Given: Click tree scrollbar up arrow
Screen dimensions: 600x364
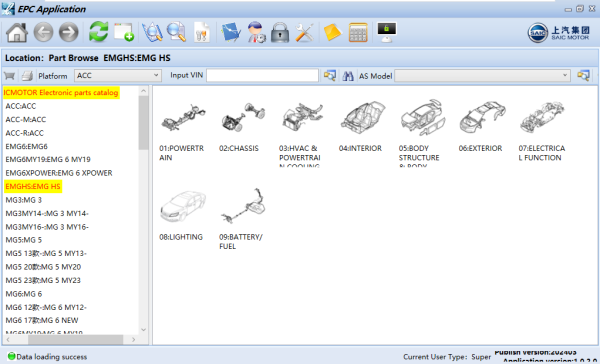Looking at the screenshot, I should pyautogui.click(x=143, y=91).
